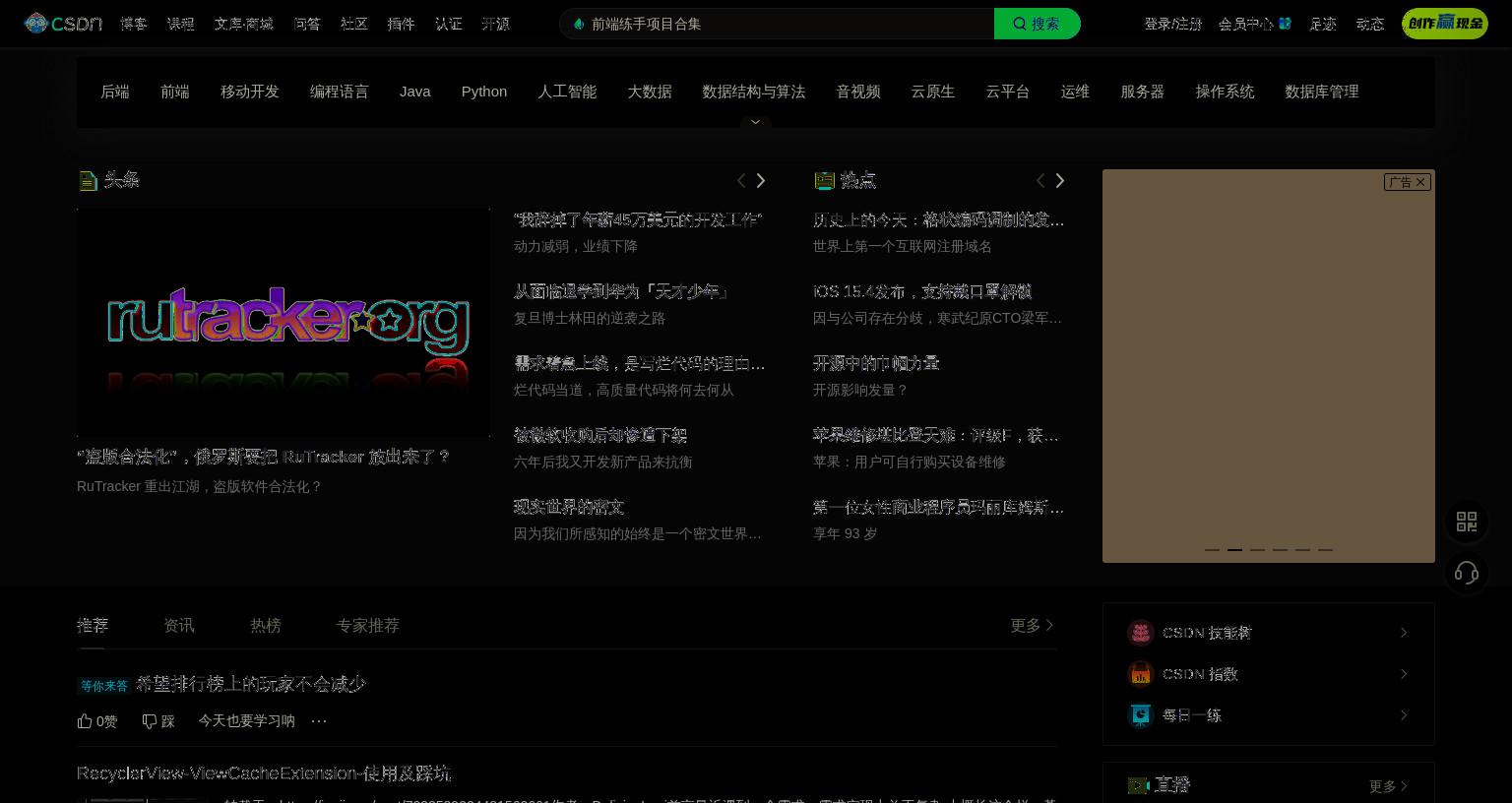Open article 开源中的巾帼力量

876,363
